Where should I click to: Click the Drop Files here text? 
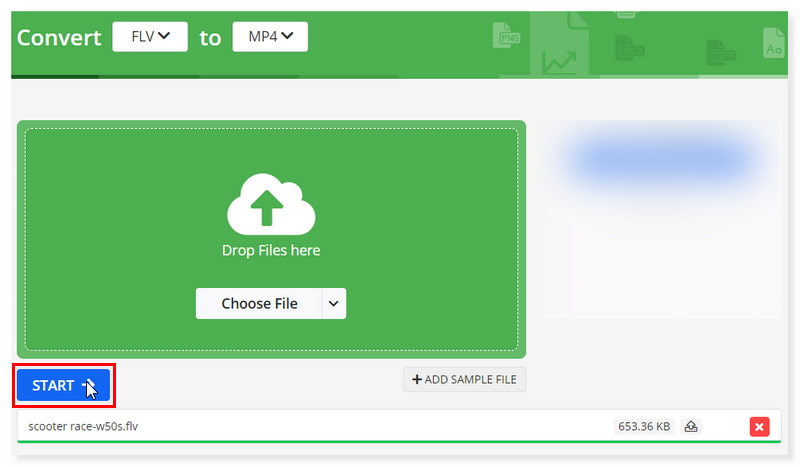coord(271,251)
